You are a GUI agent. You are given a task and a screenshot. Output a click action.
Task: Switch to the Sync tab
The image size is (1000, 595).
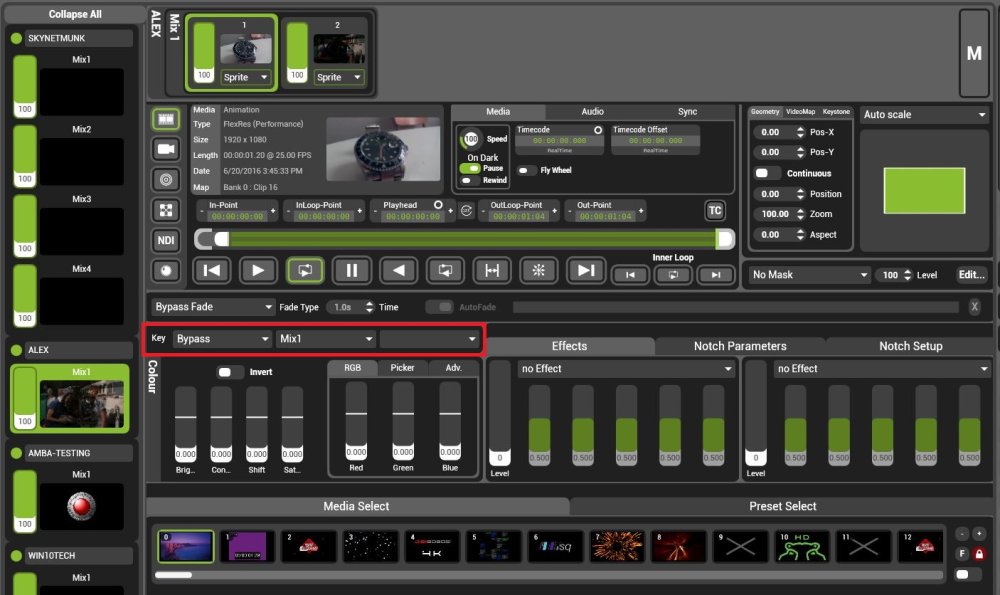coord(688,112)
